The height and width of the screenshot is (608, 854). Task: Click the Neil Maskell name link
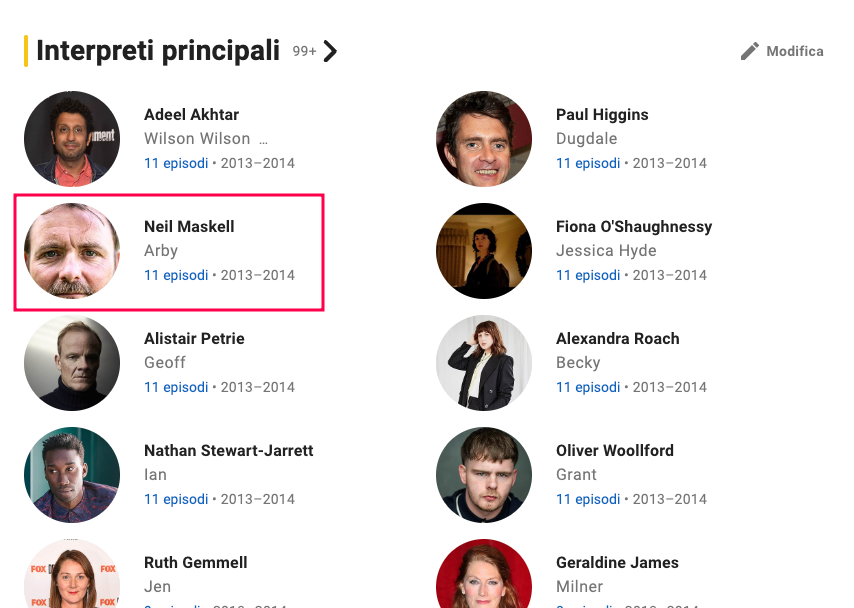point(189,227)
